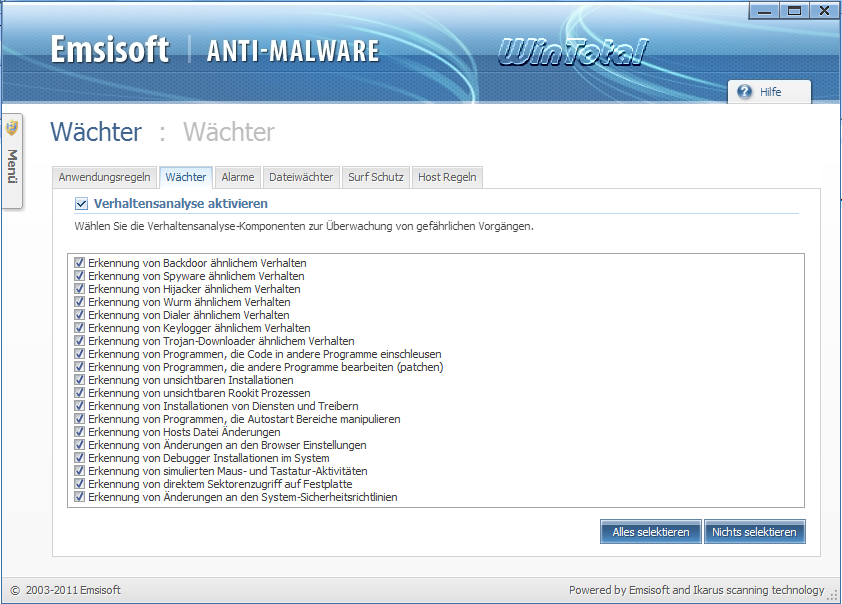842x604 pixels.
Task: Click the "Powered by Emsisoft and Ikarus" status text
Action: tap(696, 590)
